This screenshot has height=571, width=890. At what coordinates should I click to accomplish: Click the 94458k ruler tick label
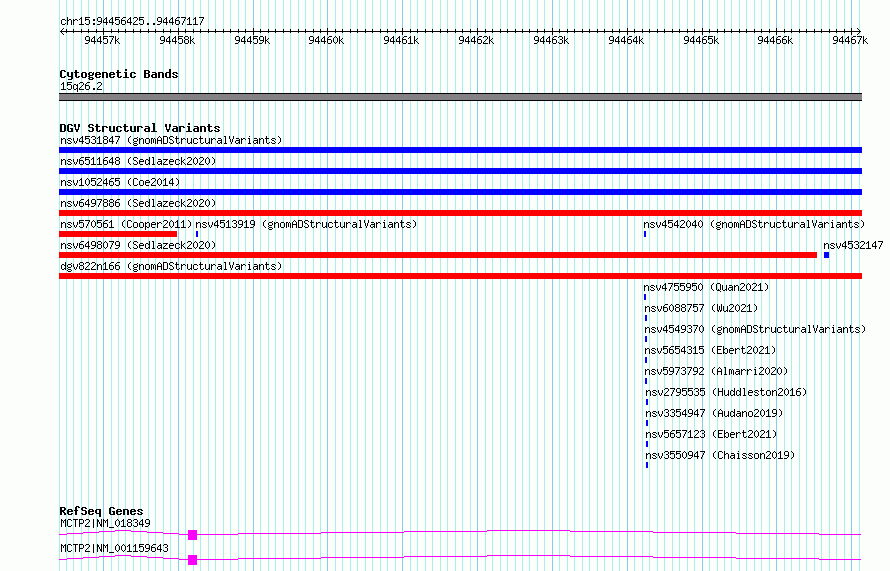177,40
